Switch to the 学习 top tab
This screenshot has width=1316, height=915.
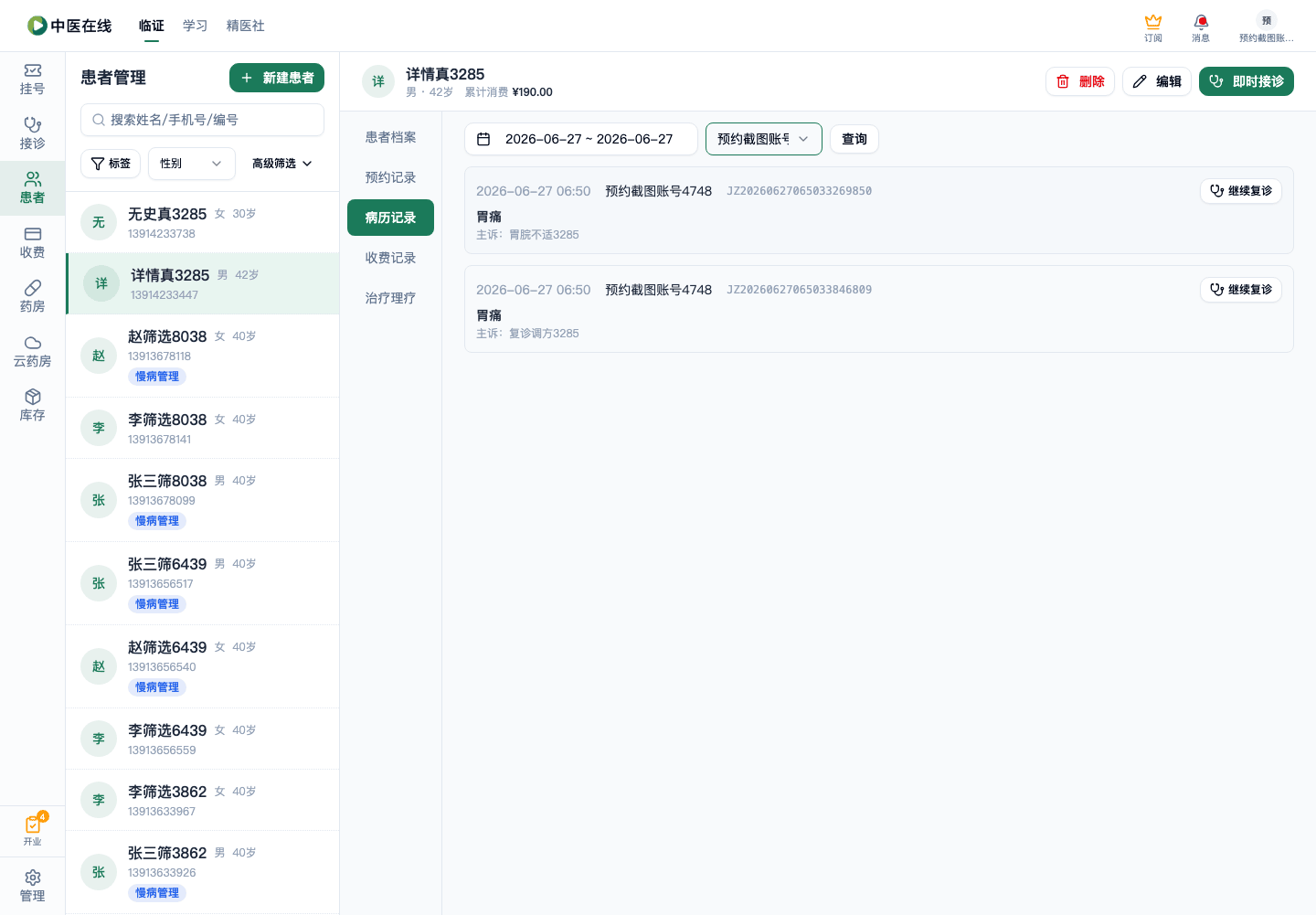[196, 26]
